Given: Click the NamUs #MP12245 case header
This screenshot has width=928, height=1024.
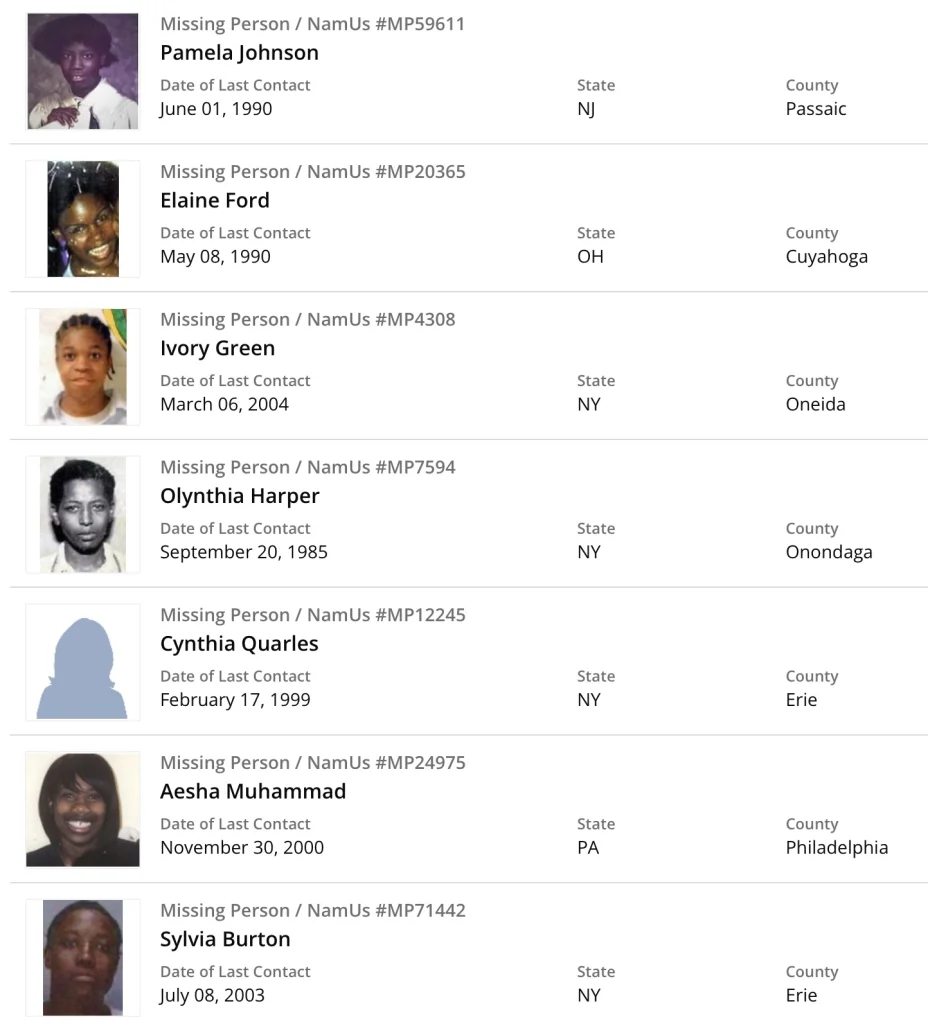Looking at the screenshot, I should pos(312,615).
